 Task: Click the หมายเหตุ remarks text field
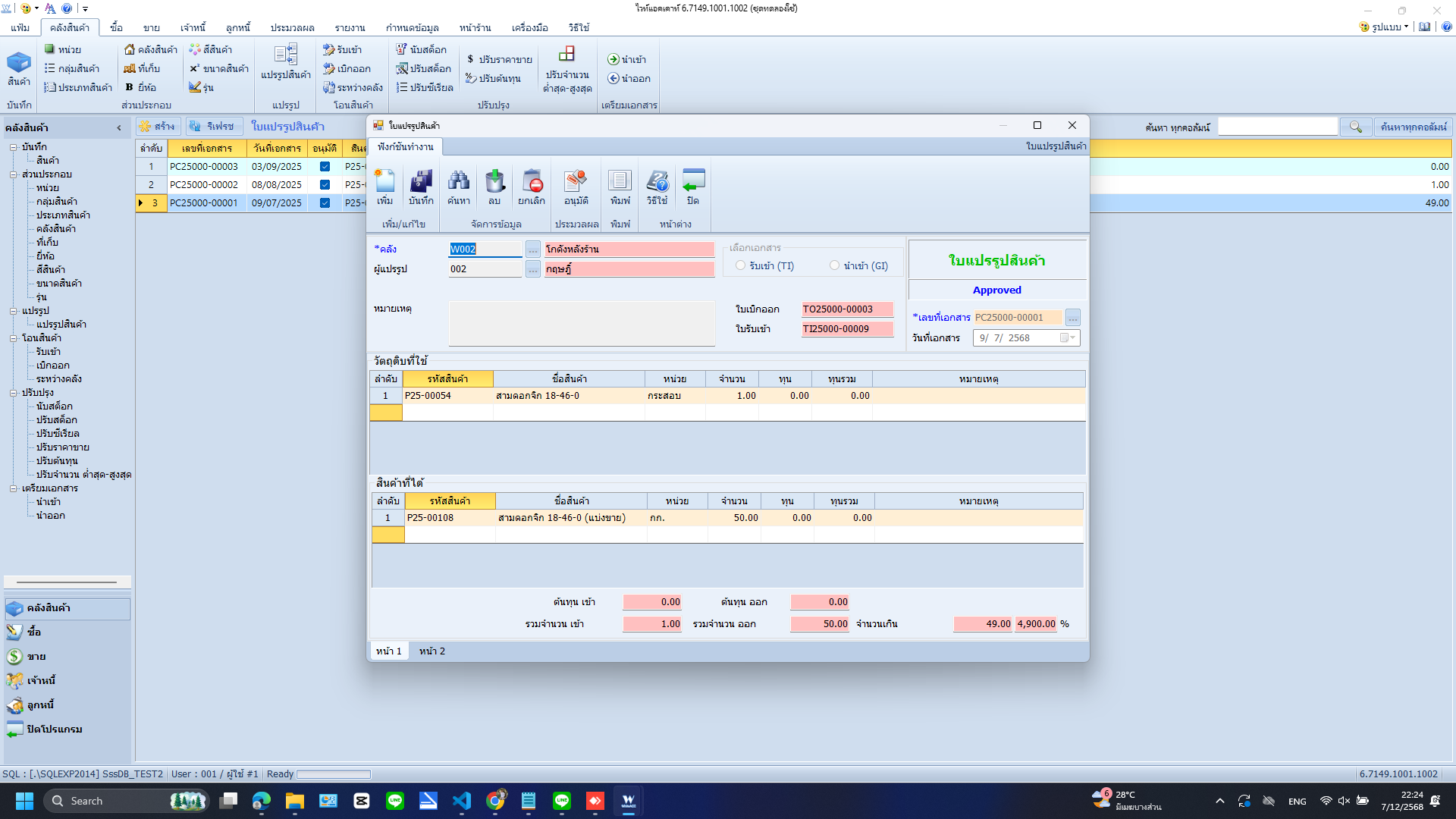pos(582,323)
